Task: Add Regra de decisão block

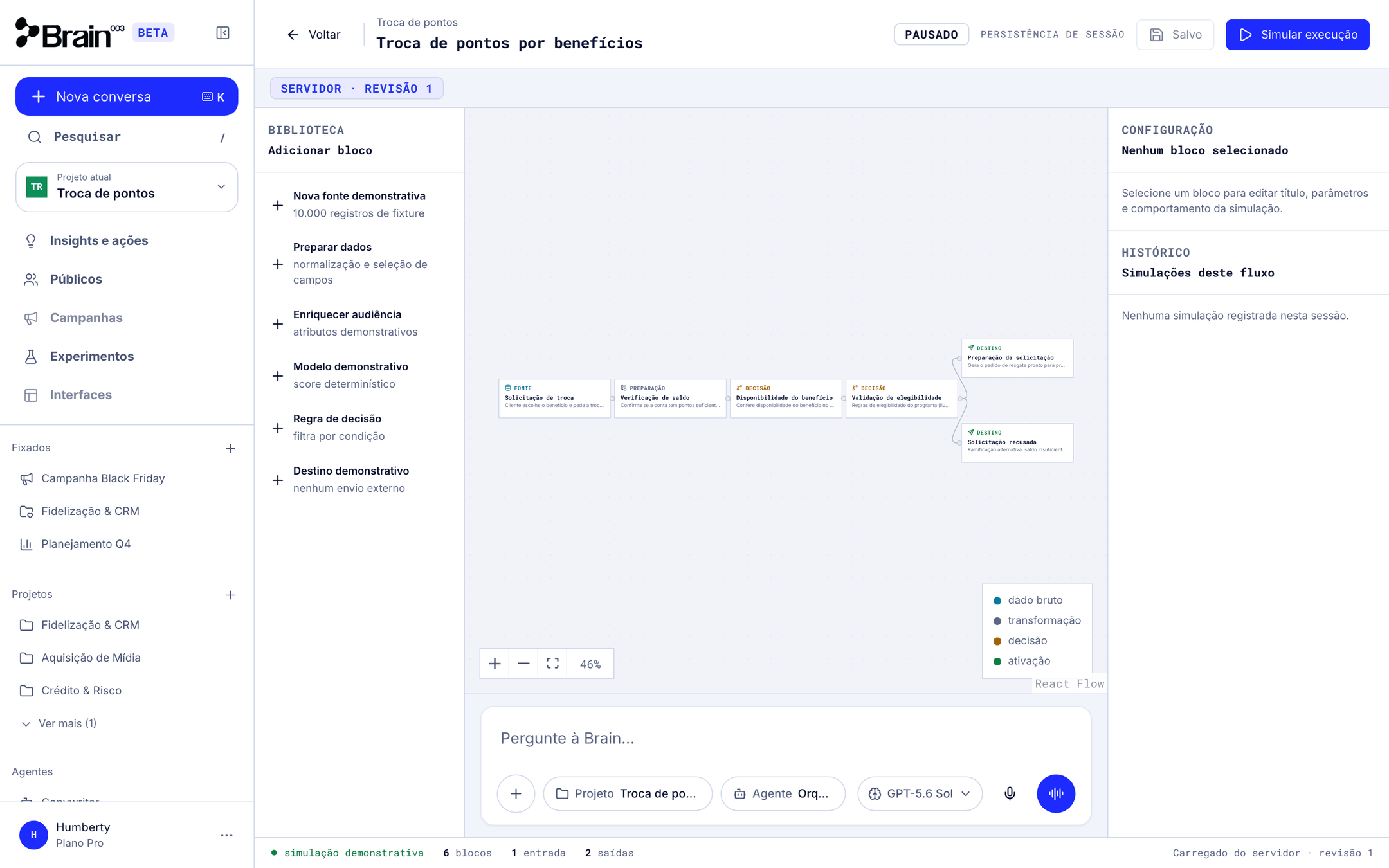Action: coord(359,428)
